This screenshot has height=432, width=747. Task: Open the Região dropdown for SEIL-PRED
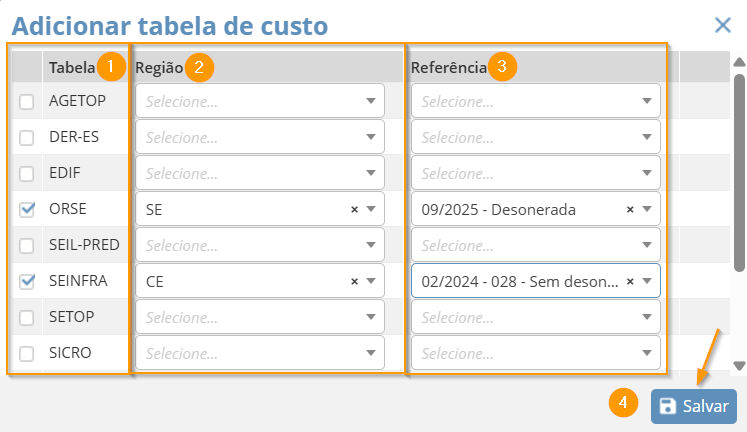260,245
